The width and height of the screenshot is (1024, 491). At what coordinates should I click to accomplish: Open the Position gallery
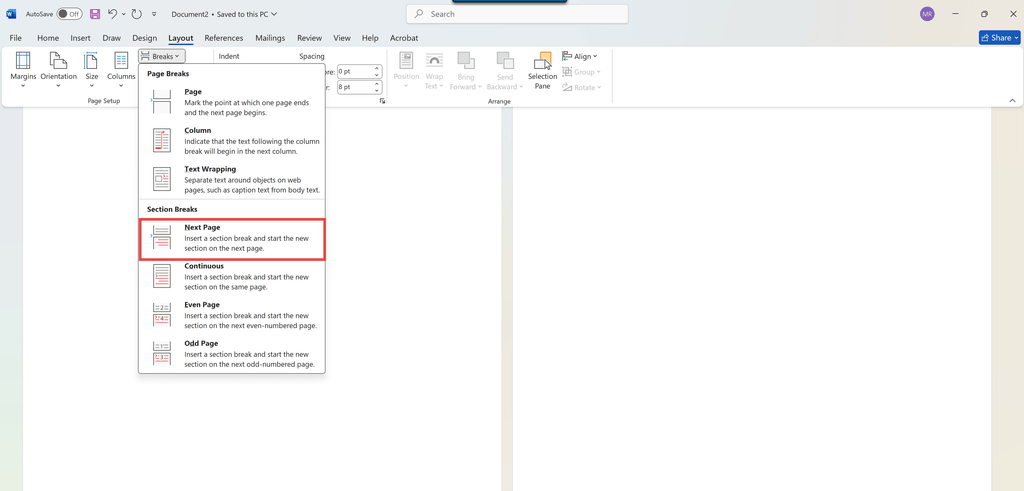tap(406, 71)
